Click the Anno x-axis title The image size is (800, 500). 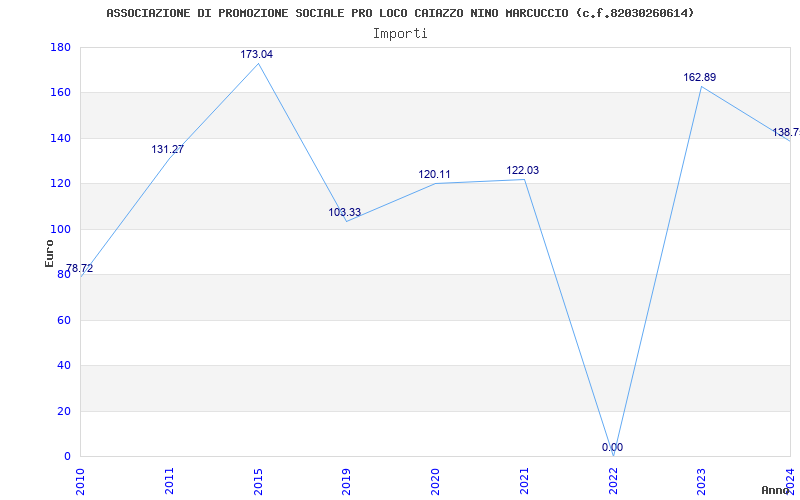click(775, 490)
